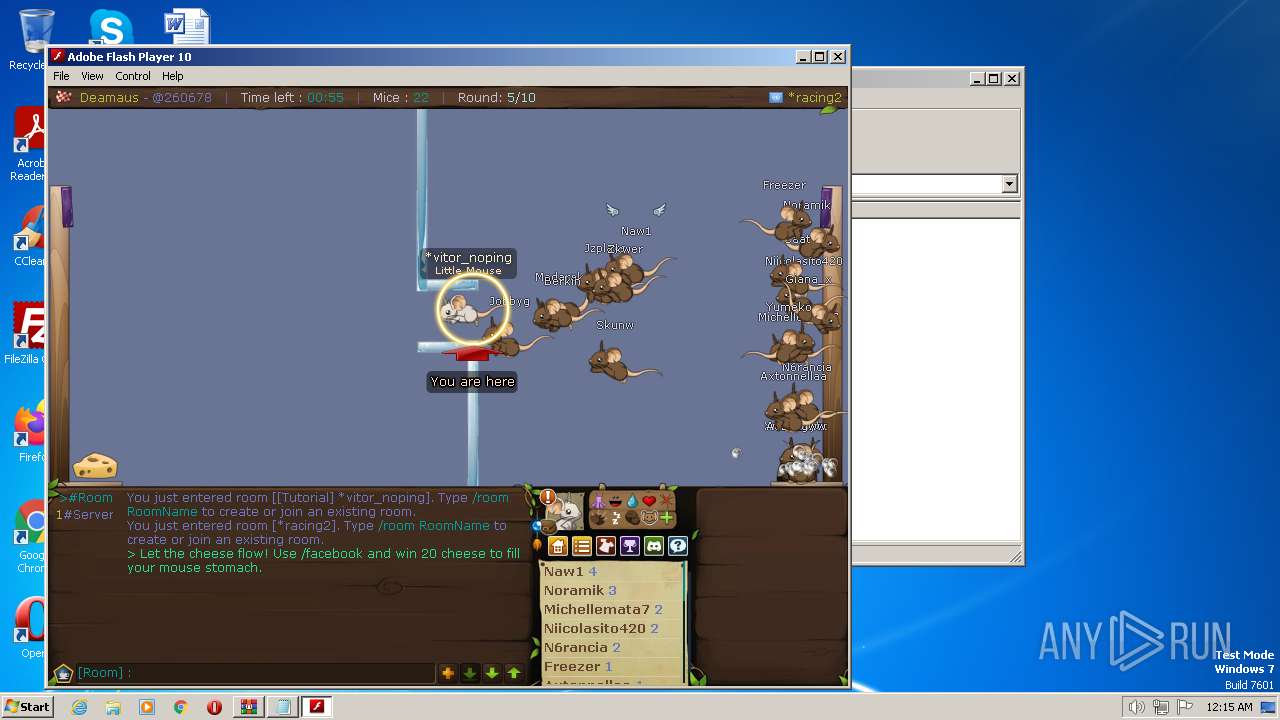Viewport: 1280px width, 720px height.
Task: Click the angry emote icon
Action: click(x=666, y=501)
